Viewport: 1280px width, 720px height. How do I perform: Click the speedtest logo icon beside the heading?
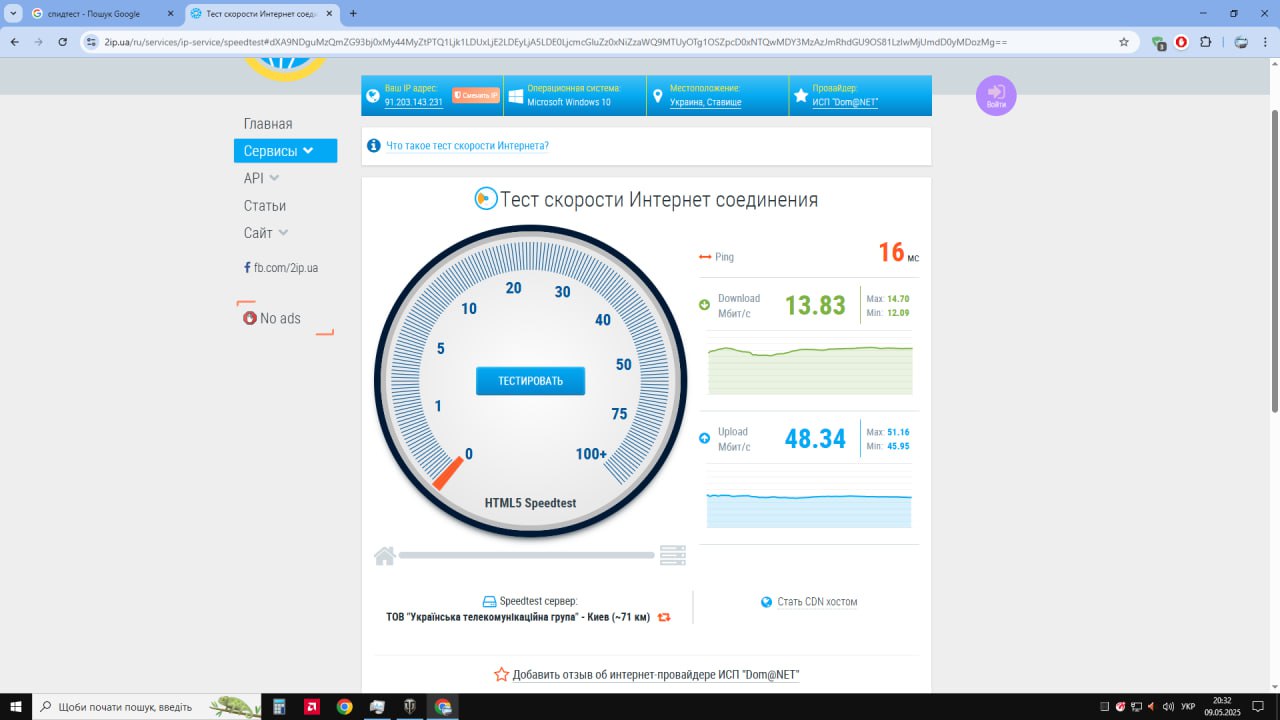coord(485,199)
